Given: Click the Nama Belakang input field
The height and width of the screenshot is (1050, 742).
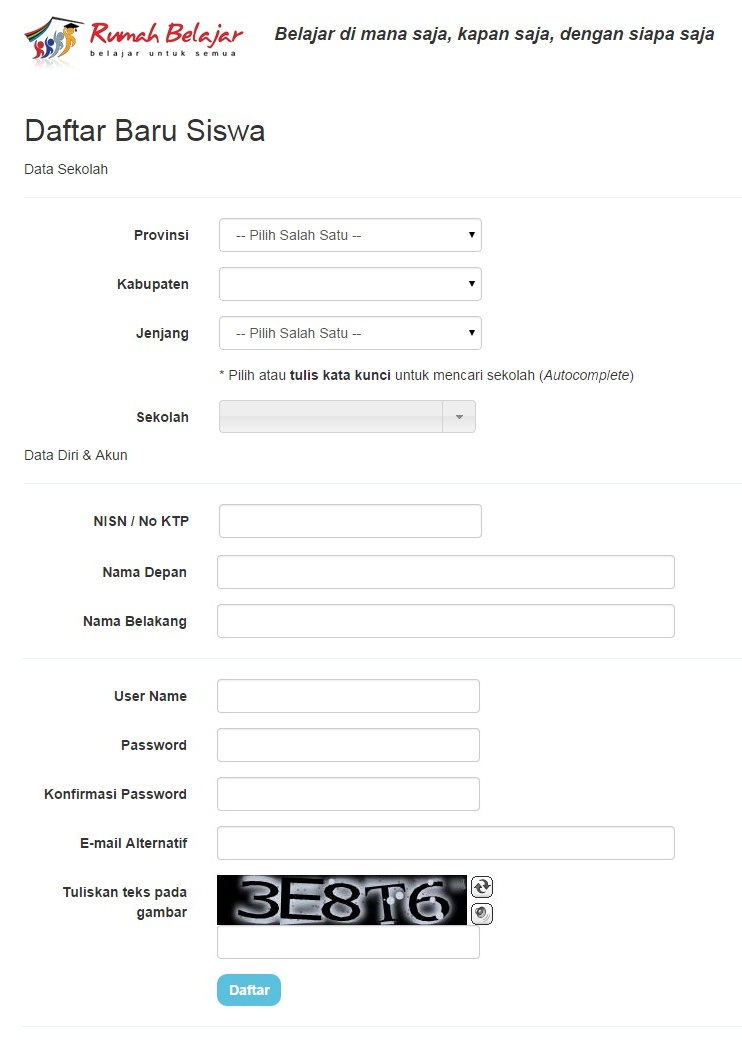Looking at the screenshot, I should [x=445, y=621].
